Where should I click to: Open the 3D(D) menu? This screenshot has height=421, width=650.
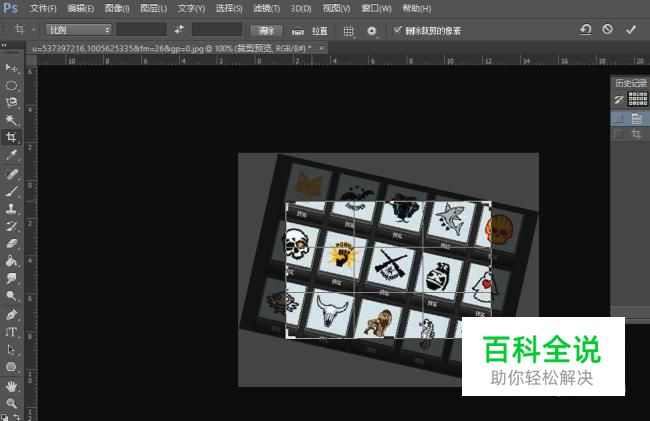(301, 9)
